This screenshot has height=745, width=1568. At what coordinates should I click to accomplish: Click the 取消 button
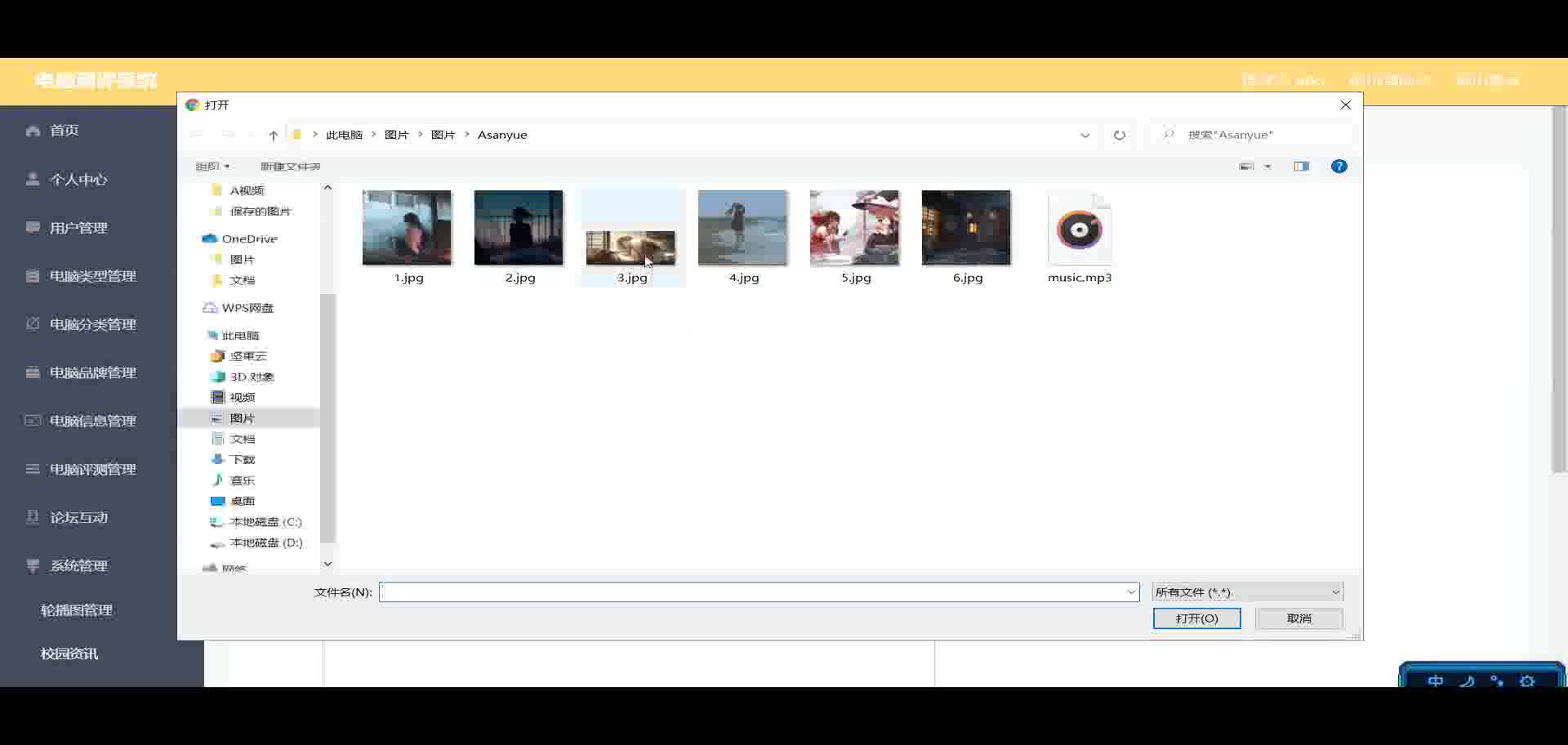(x=1299, y=618)
